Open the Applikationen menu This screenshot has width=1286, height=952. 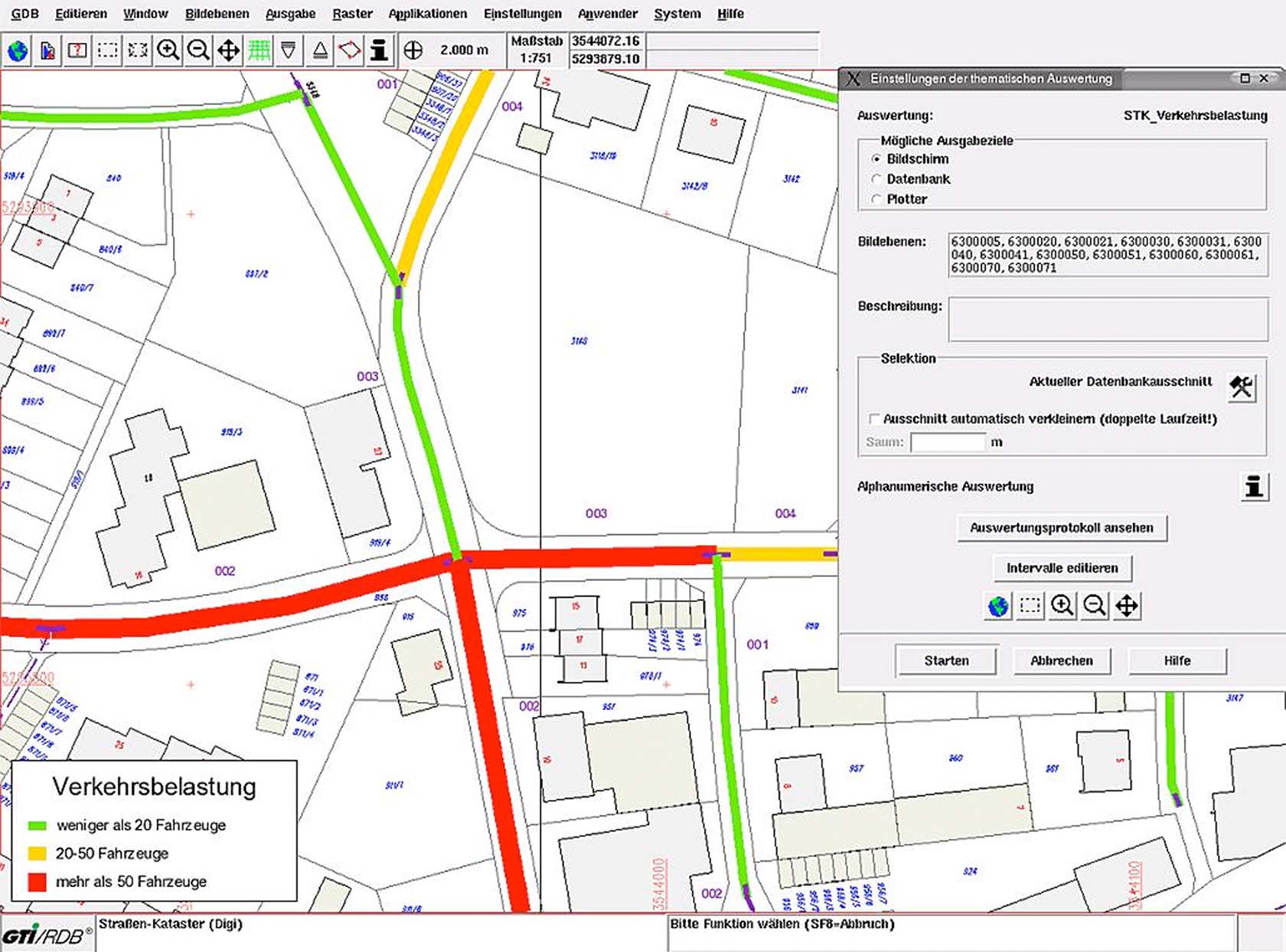click(x=427, y=13)
